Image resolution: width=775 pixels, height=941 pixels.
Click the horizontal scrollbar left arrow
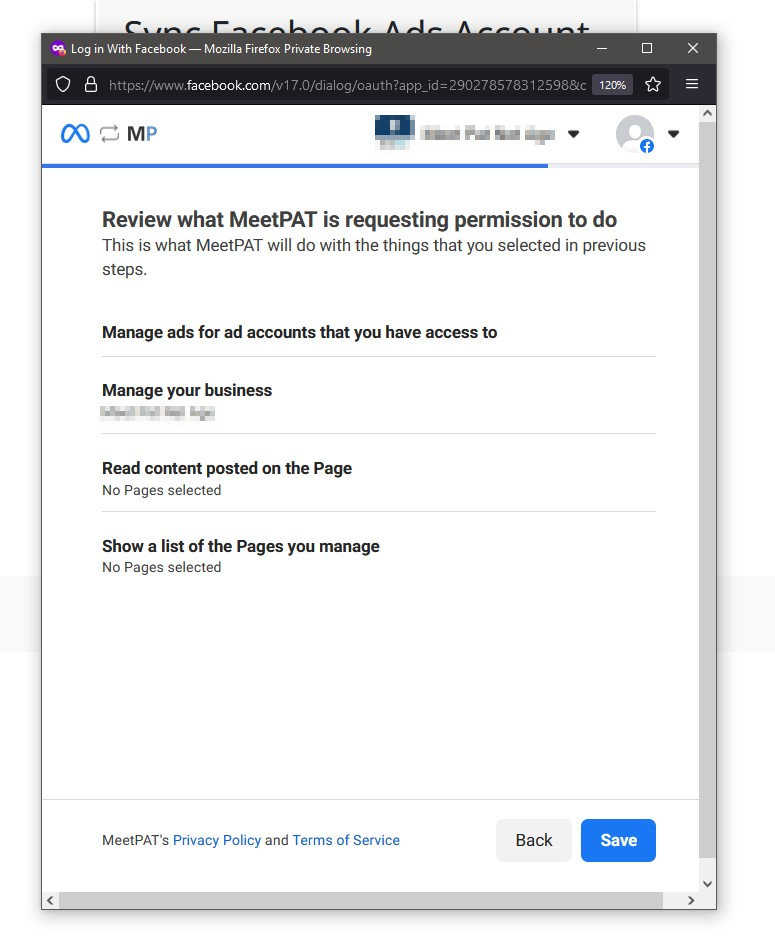[51, 901]
